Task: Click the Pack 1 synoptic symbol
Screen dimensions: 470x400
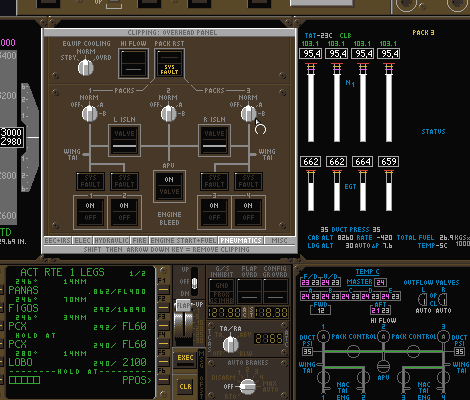Action: (323, 336)
